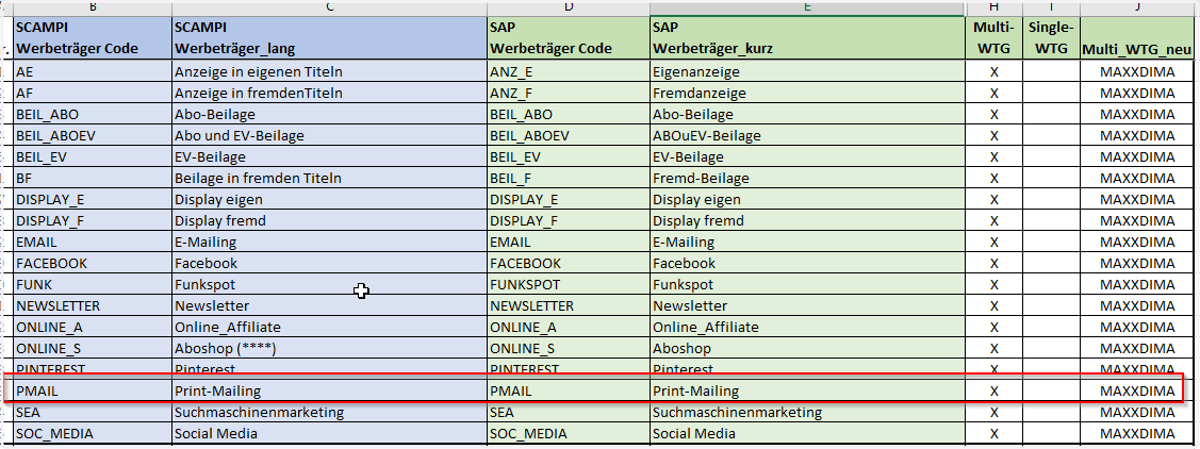Viewport: 1200px width, 449px height.
Task: Select column H header
Action: (x=994, y=7)
